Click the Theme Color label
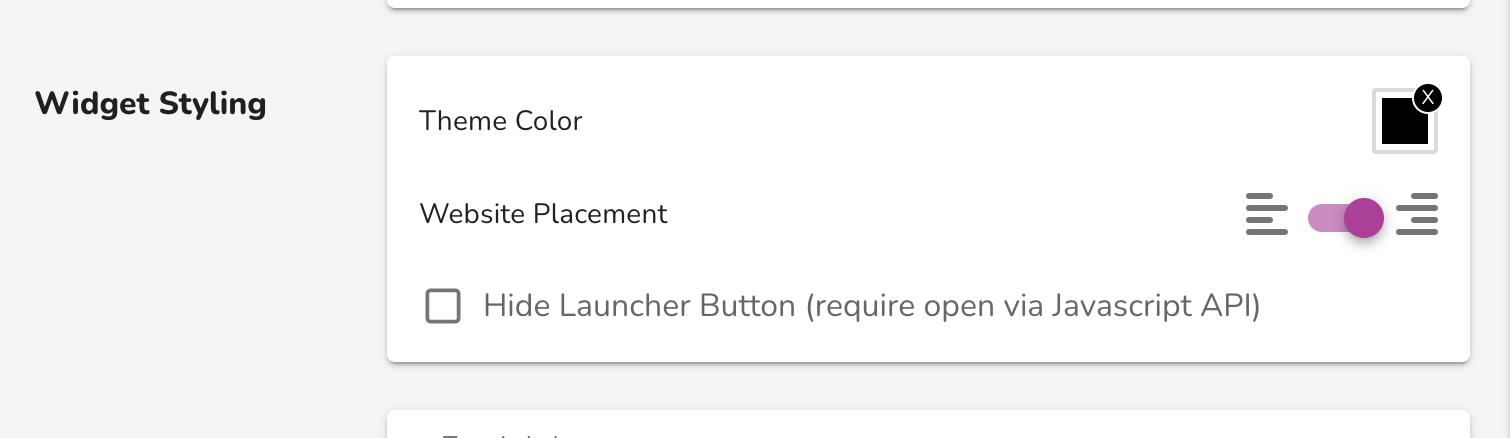The image size is (1510, 438). coord(500,121)
